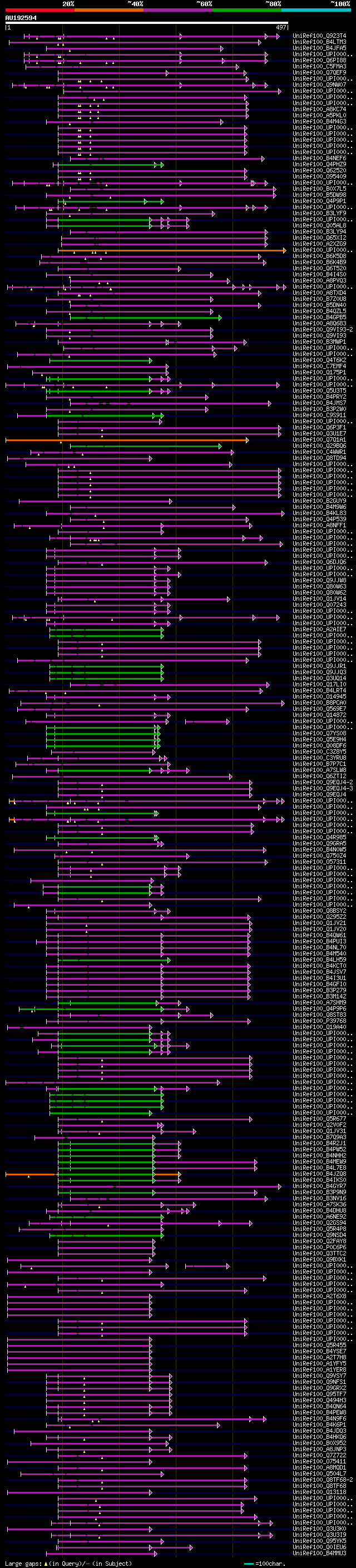Viewport: 356px width, 1568px height.
Task: Click the white query sequence bar
Action: coord(147,23)
